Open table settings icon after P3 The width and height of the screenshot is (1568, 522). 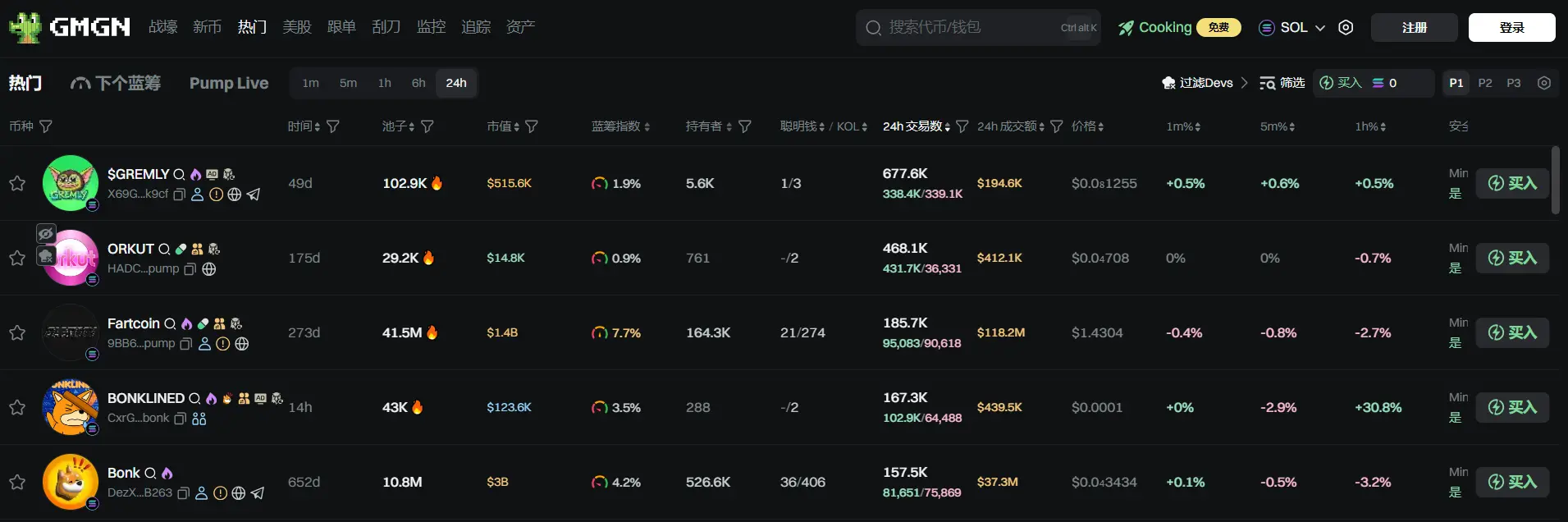click(x=1544, y=83)
